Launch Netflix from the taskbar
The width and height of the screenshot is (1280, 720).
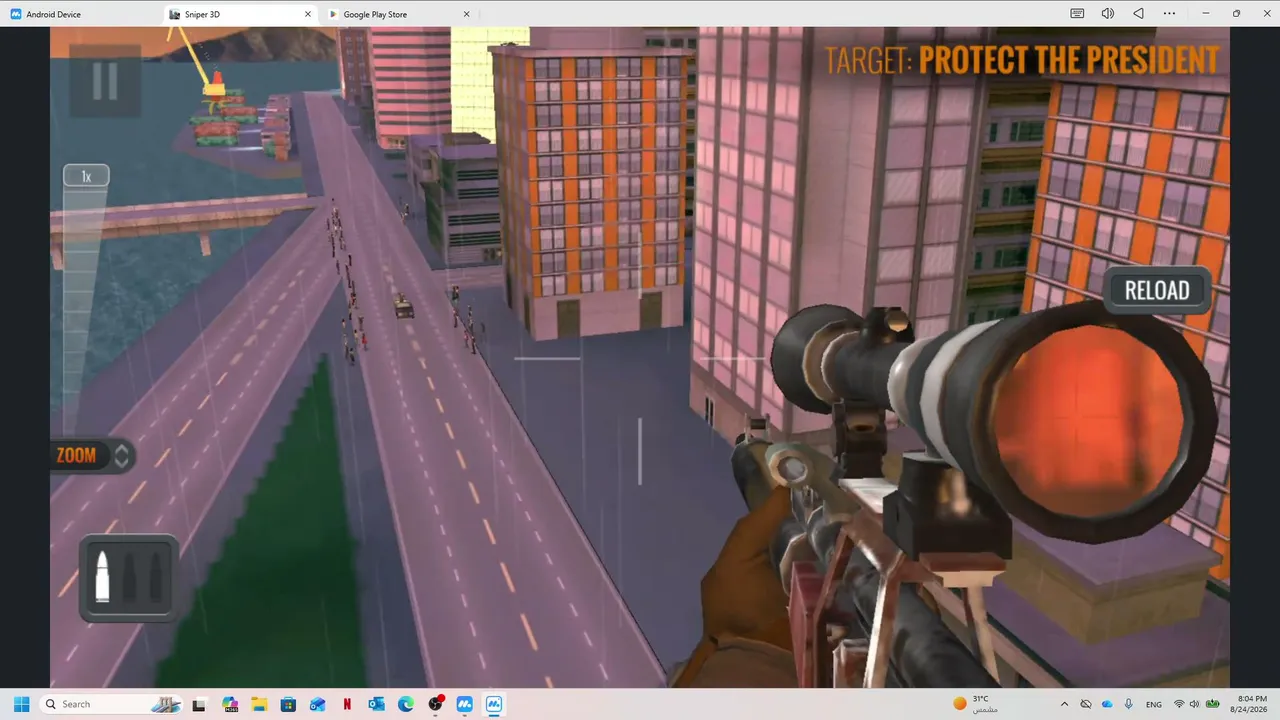(x=347, y=704)
